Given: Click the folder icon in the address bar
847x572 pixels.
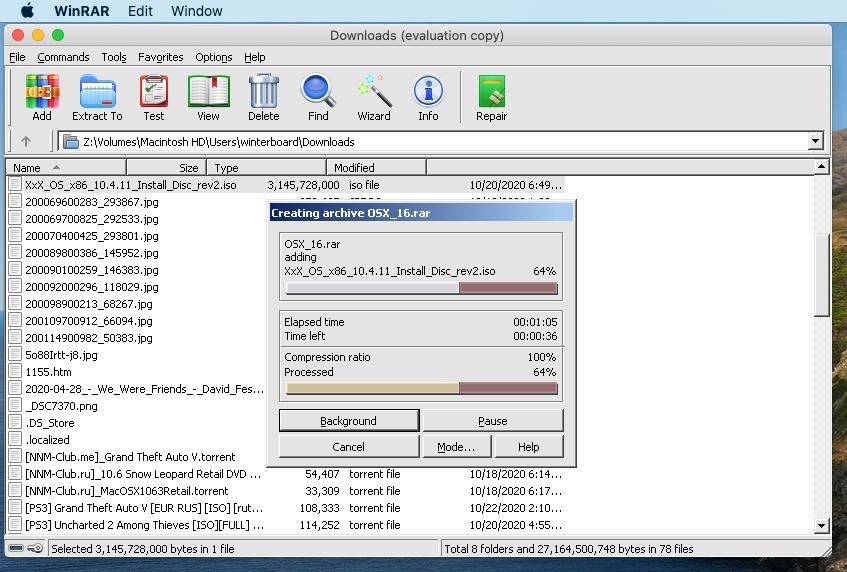Looking at the screenshot, I should (71, 142).
